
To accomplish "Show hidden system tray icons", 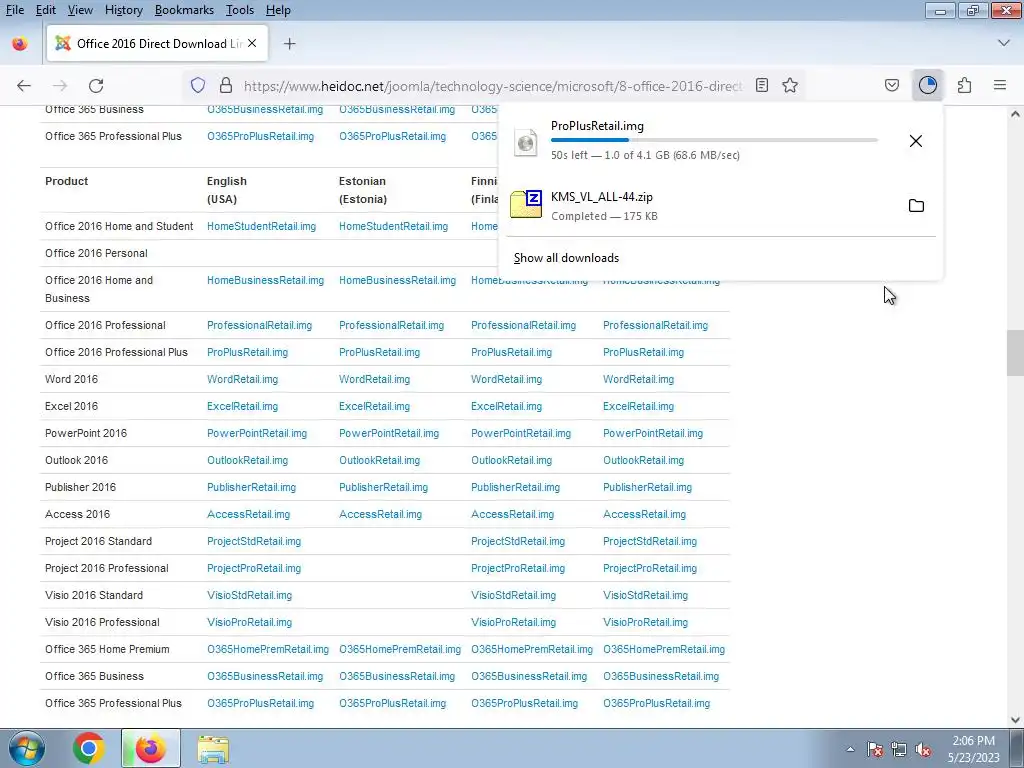I will click(850, 749).
